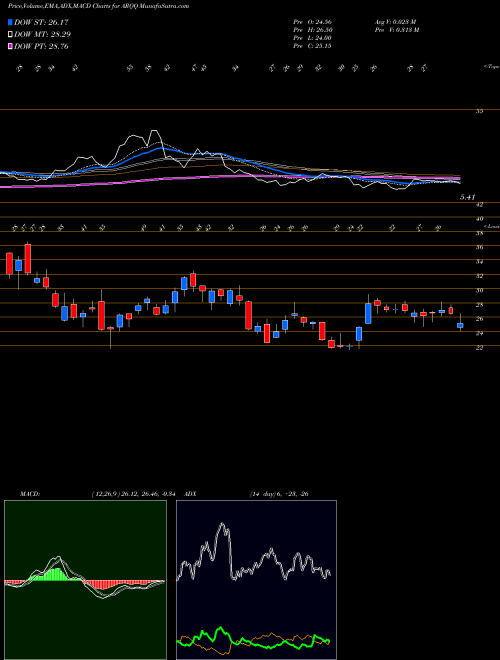The width and height of the screenshot is (500, 660).
Task: Click the 'Avg V: 0.023 M' volume text
Action: coord(397,22)
